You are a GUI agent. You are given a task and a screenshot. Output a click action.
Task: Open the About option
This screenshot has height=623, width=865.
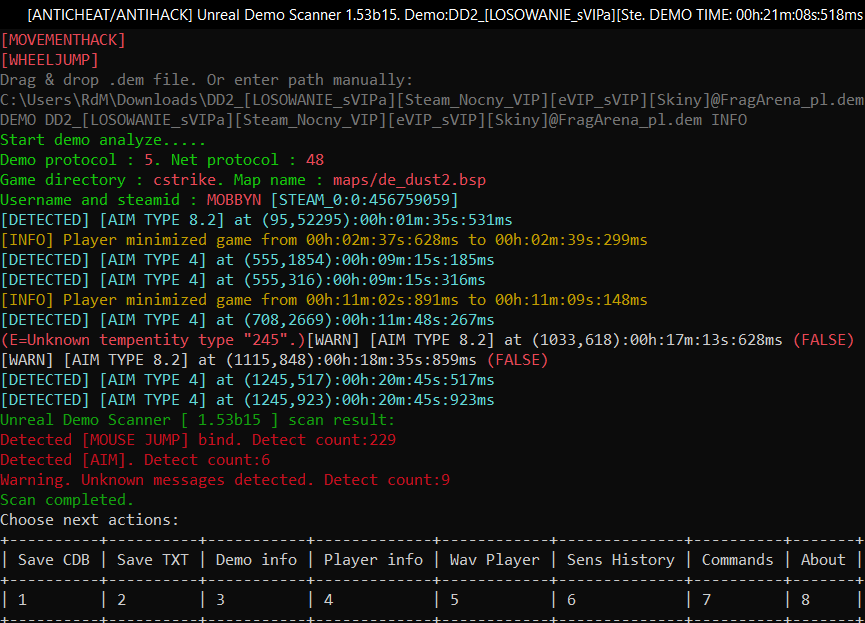pyautogui.click(x=823, y=560)
